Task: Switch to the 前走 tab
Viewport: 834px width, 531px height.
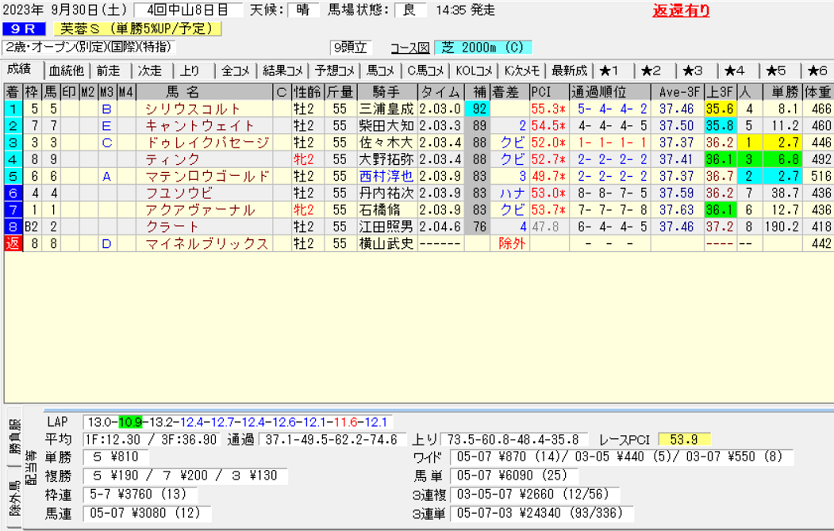Action: (108, 70)
